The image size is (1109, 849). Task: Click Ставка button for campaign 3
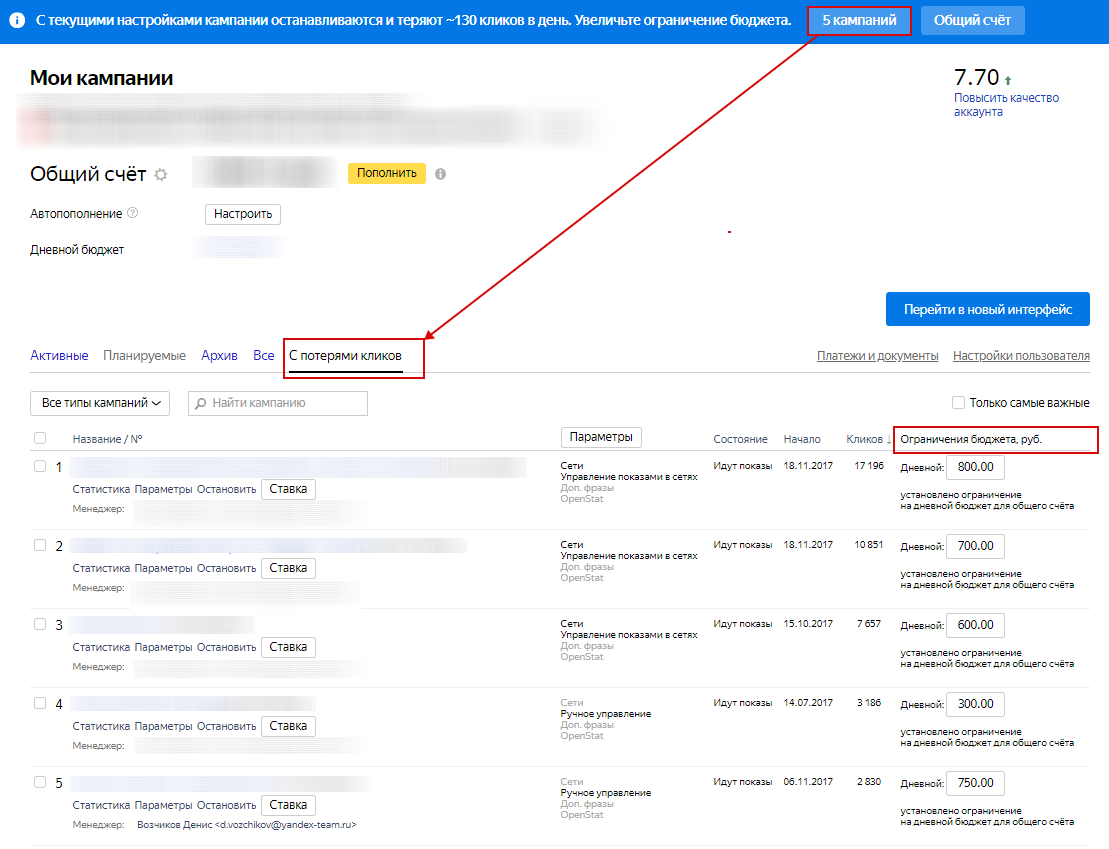click(x=288, y=647)
